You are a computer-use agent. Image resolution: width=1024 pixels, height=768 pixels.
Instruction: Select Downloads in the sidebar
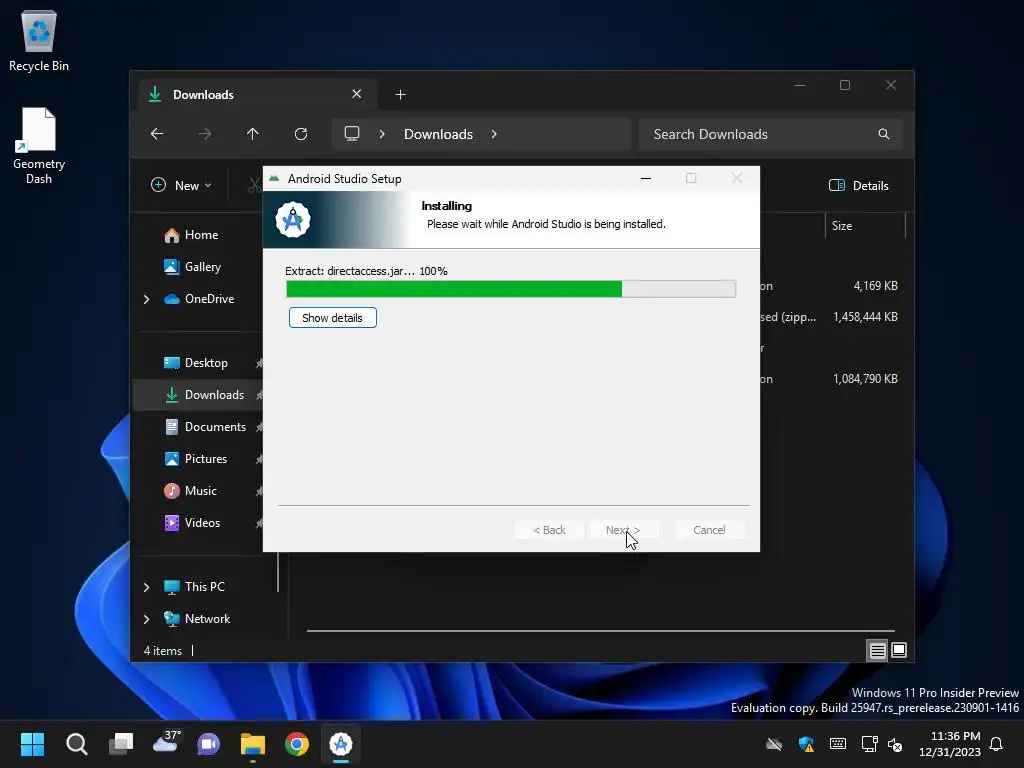click(198, 395)
